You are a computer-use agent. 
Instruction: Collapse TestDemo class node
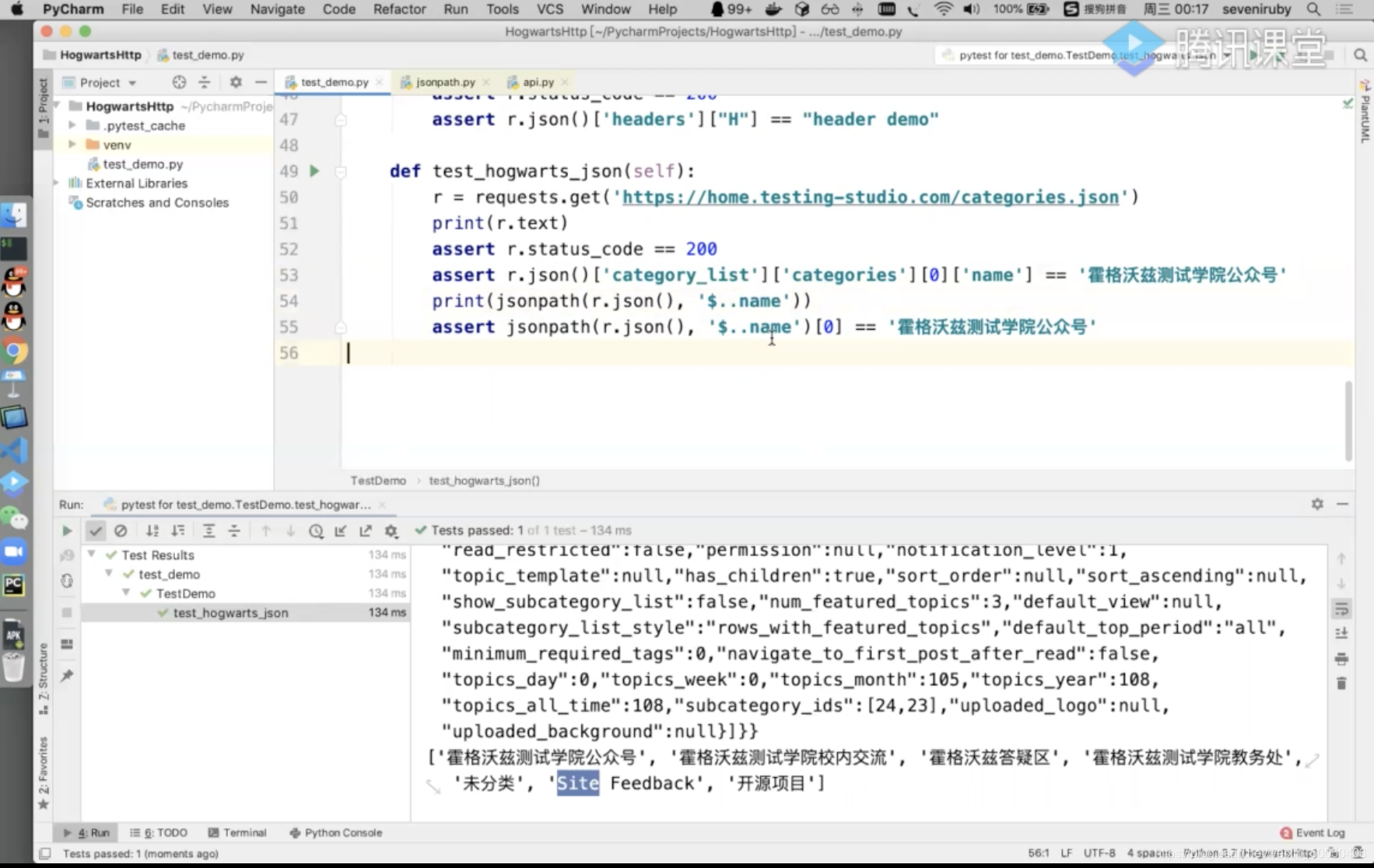click(126, 593)
